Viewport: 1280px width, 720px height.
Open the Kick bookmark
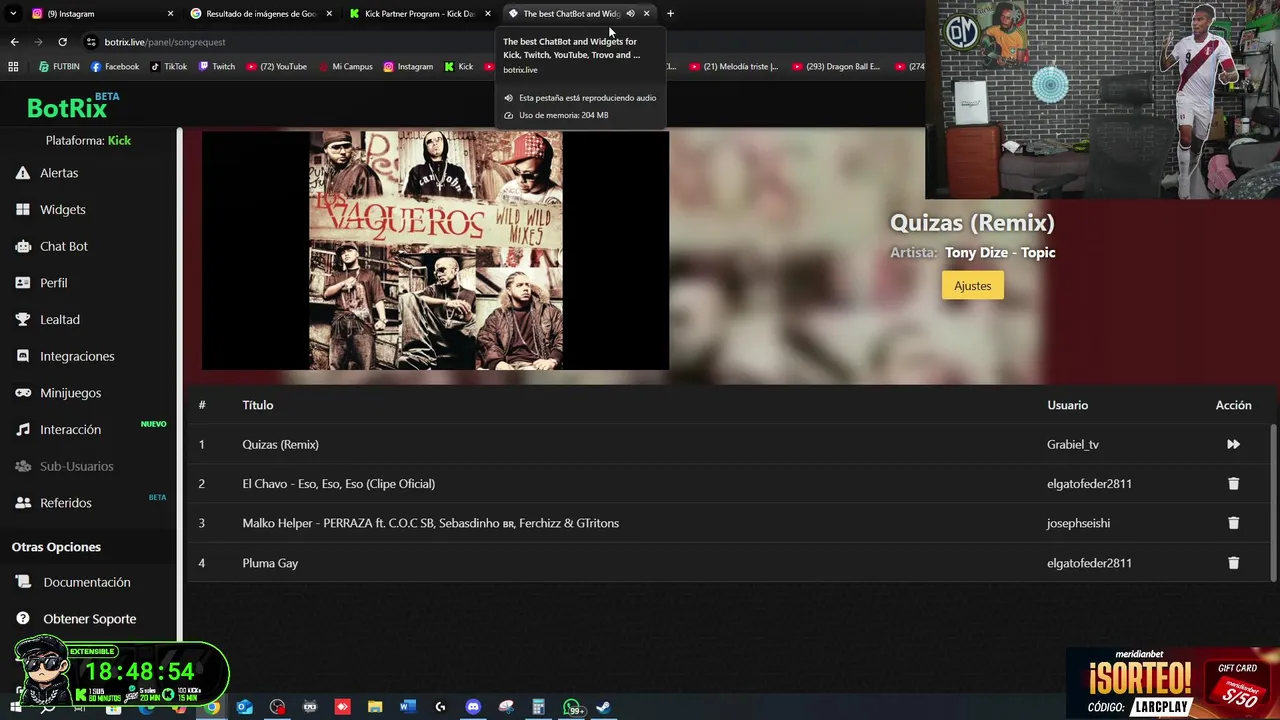click(459, 67)
